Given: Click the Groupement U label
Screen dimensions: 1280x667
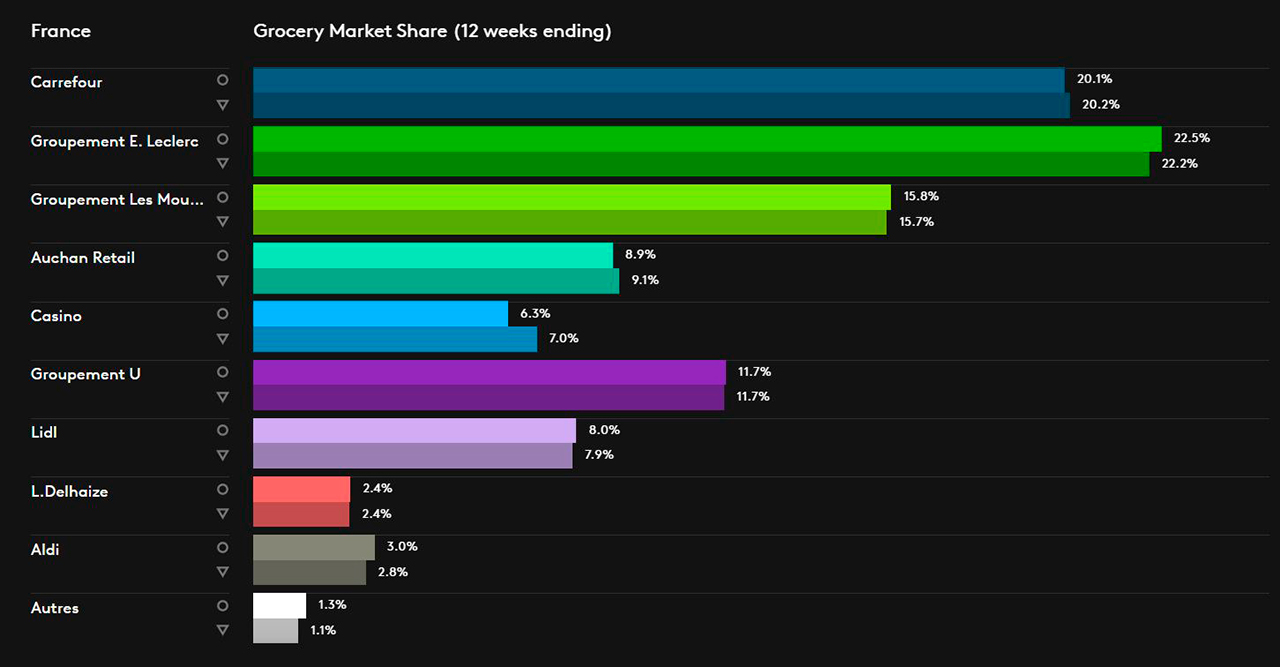Looking at the screenshot, I should [x=85, y=373].
